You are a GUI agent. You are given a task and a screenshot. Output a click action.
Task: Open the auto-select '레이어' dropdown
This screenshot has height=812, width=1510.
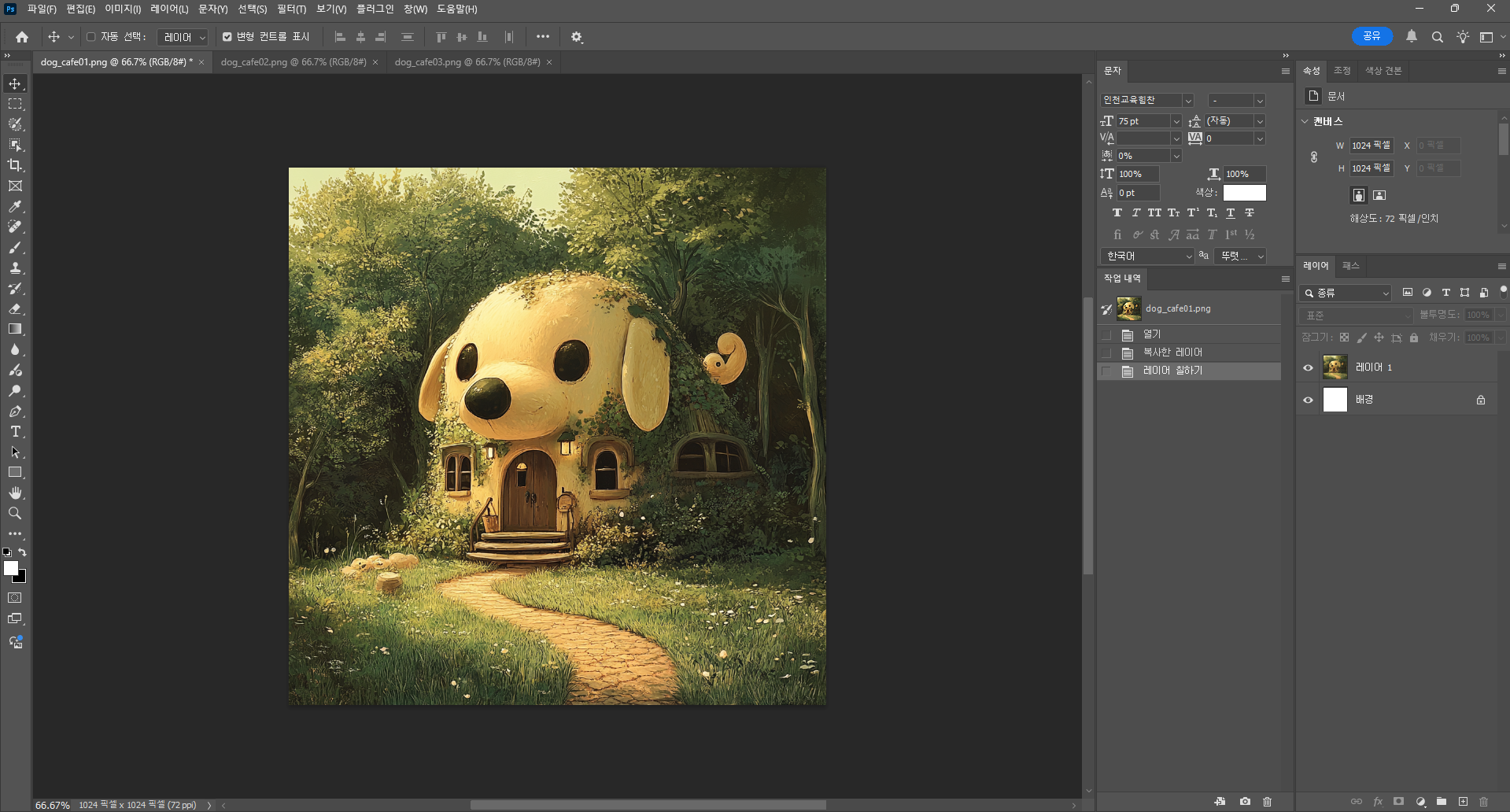point(183,37)
